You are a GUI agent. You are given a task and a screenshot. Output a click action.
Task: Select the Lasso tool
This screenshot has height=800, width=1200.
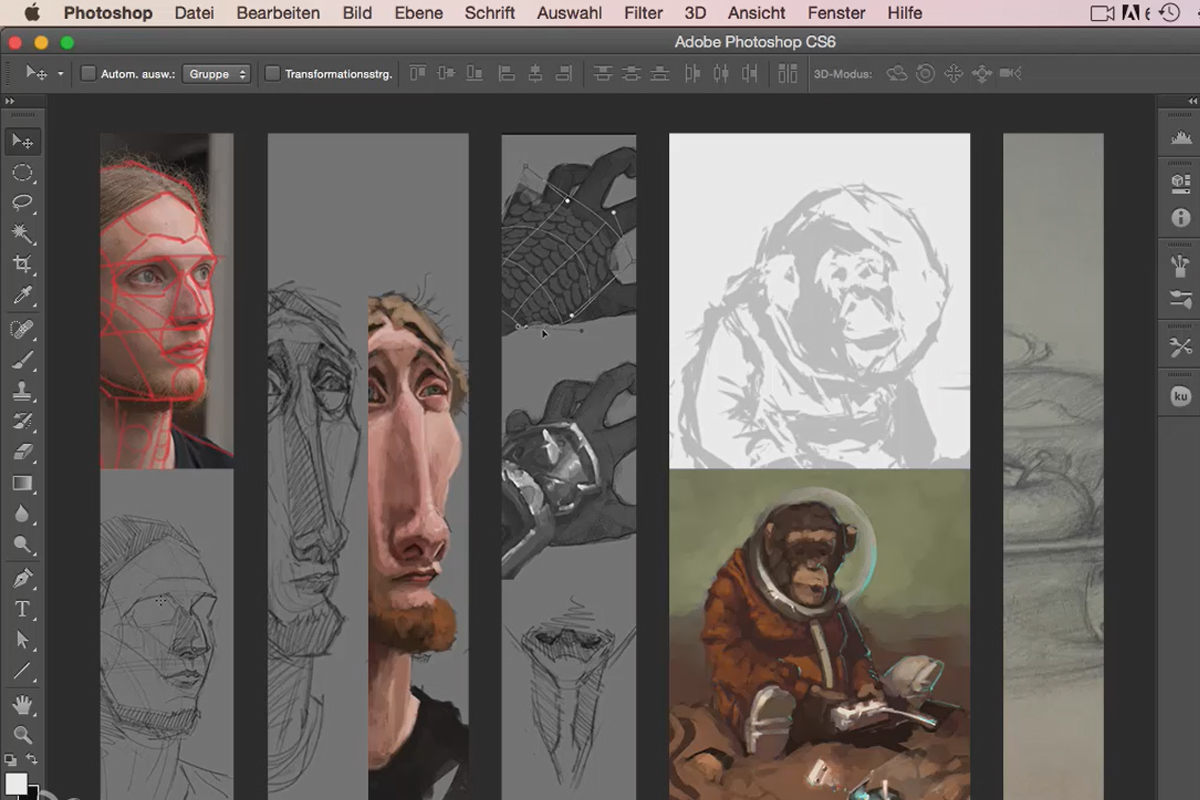pyautogui.click(x=24, y=203)
